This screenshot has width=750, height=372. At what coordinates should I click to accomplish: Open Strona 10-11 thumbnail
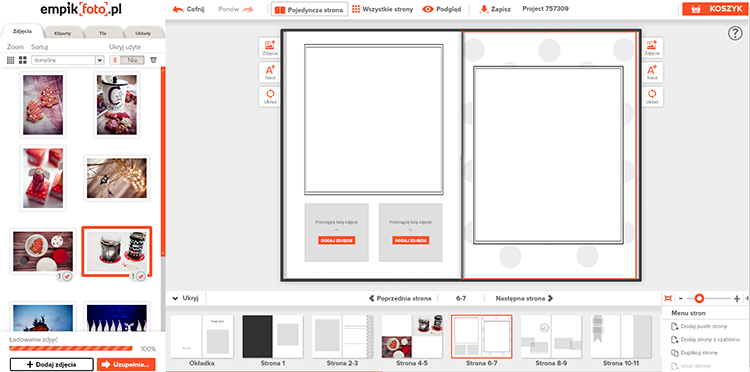(x=621, y=337)
